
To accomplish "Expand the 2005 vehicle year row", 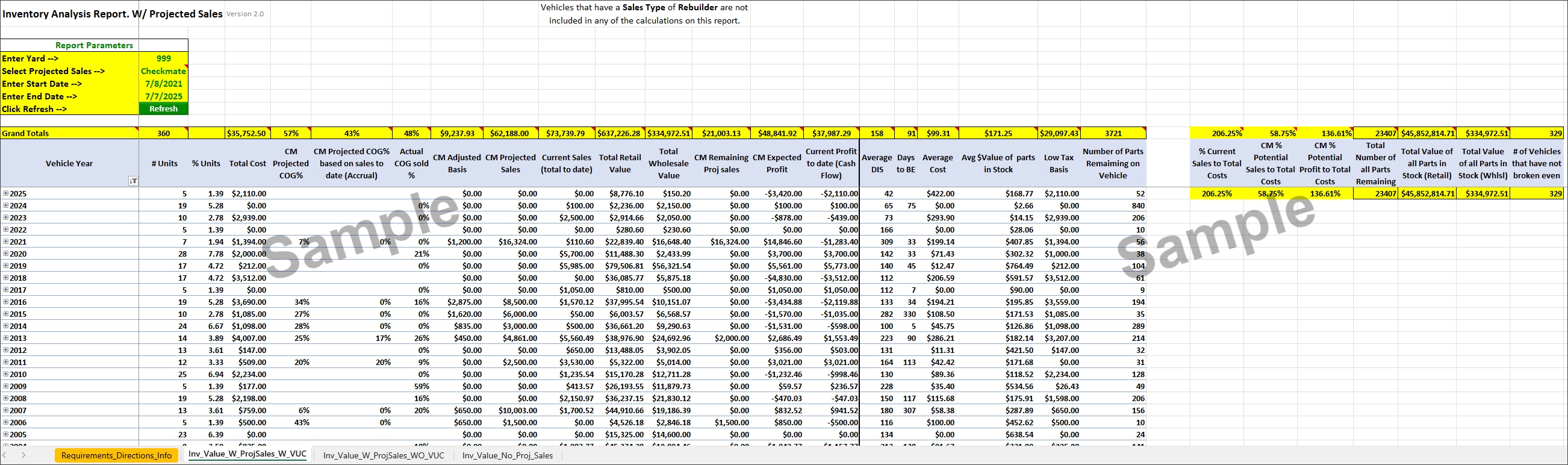I will [x=5, y=434].
